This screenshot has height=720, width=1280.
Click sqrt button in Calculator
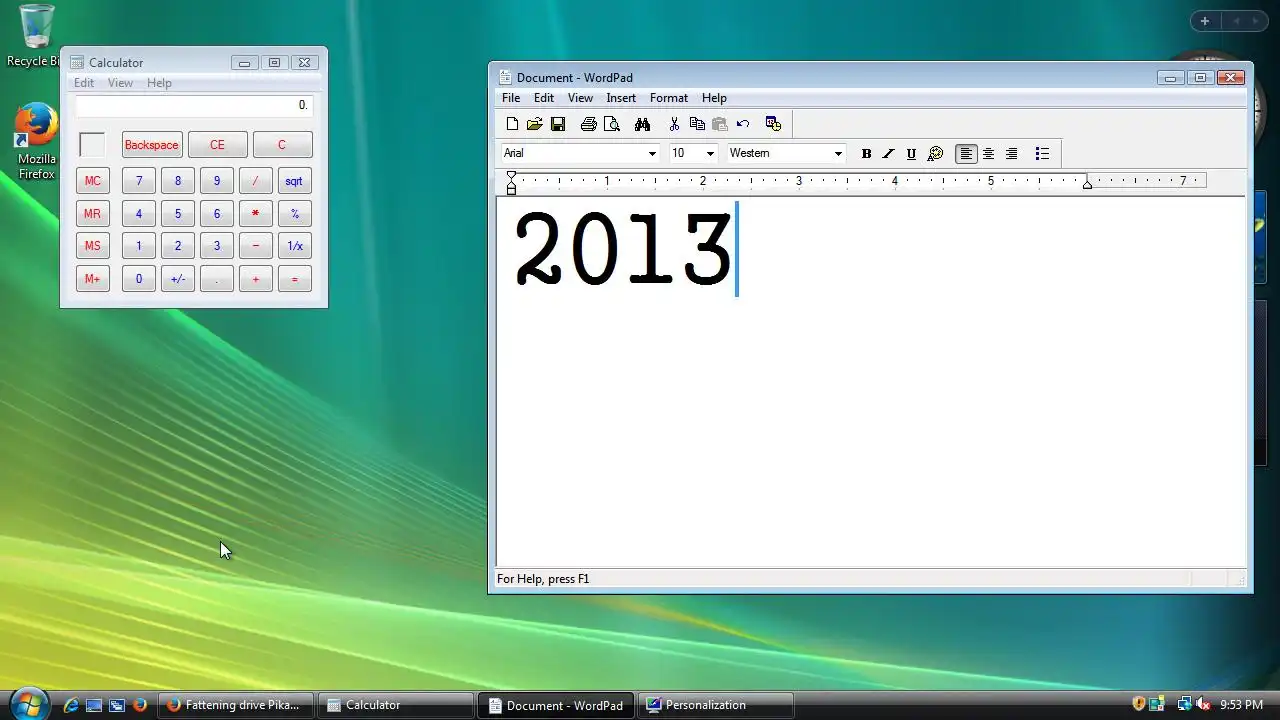click(294, 181)
